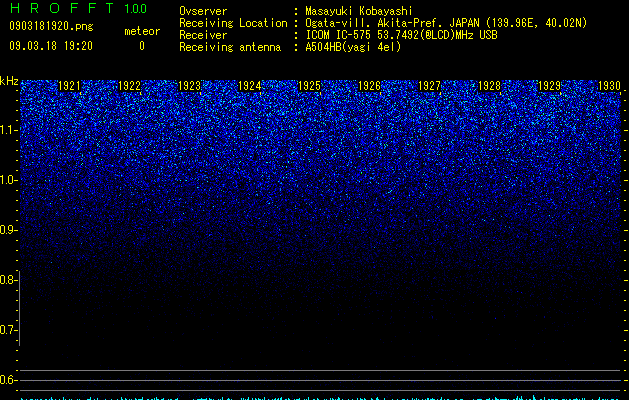Click the 1922 time marker

(130, 86)
